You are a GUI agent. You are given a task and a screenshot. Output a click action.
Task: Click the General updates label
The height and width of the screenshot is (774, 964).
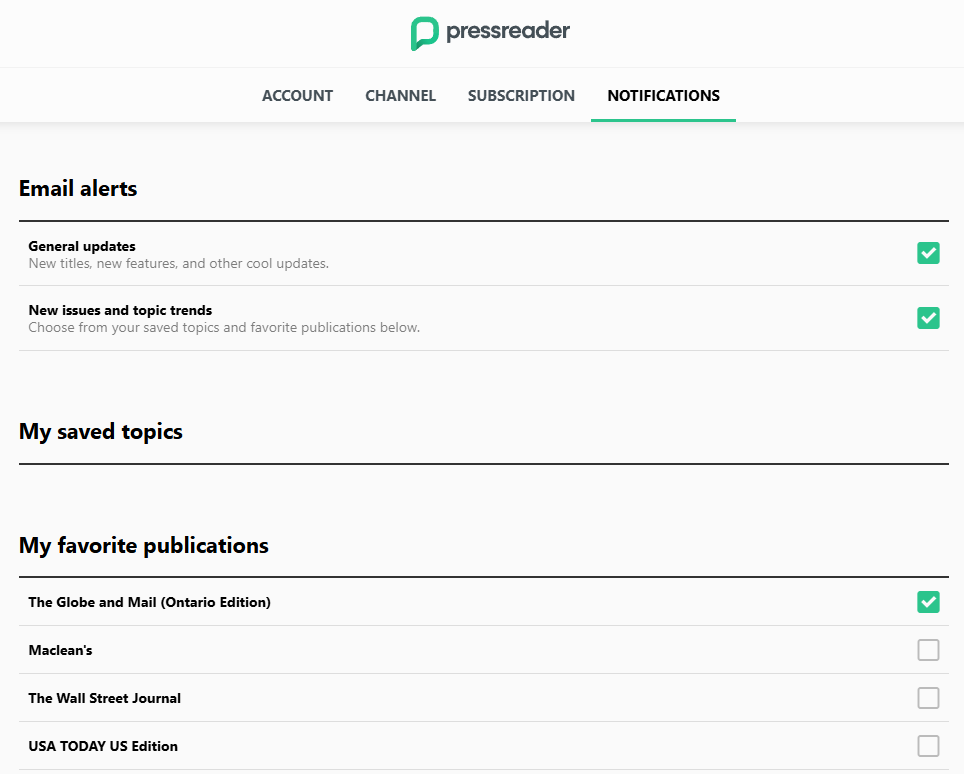(x=82, y=246)
